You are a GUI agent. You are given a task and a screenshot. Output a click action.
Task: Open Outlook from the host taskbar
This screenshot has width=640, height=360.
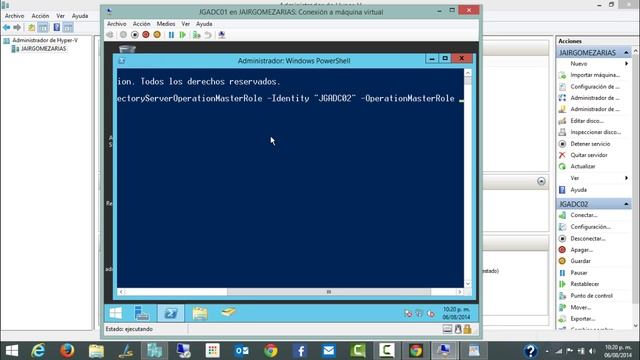click(x=242, y=351)
